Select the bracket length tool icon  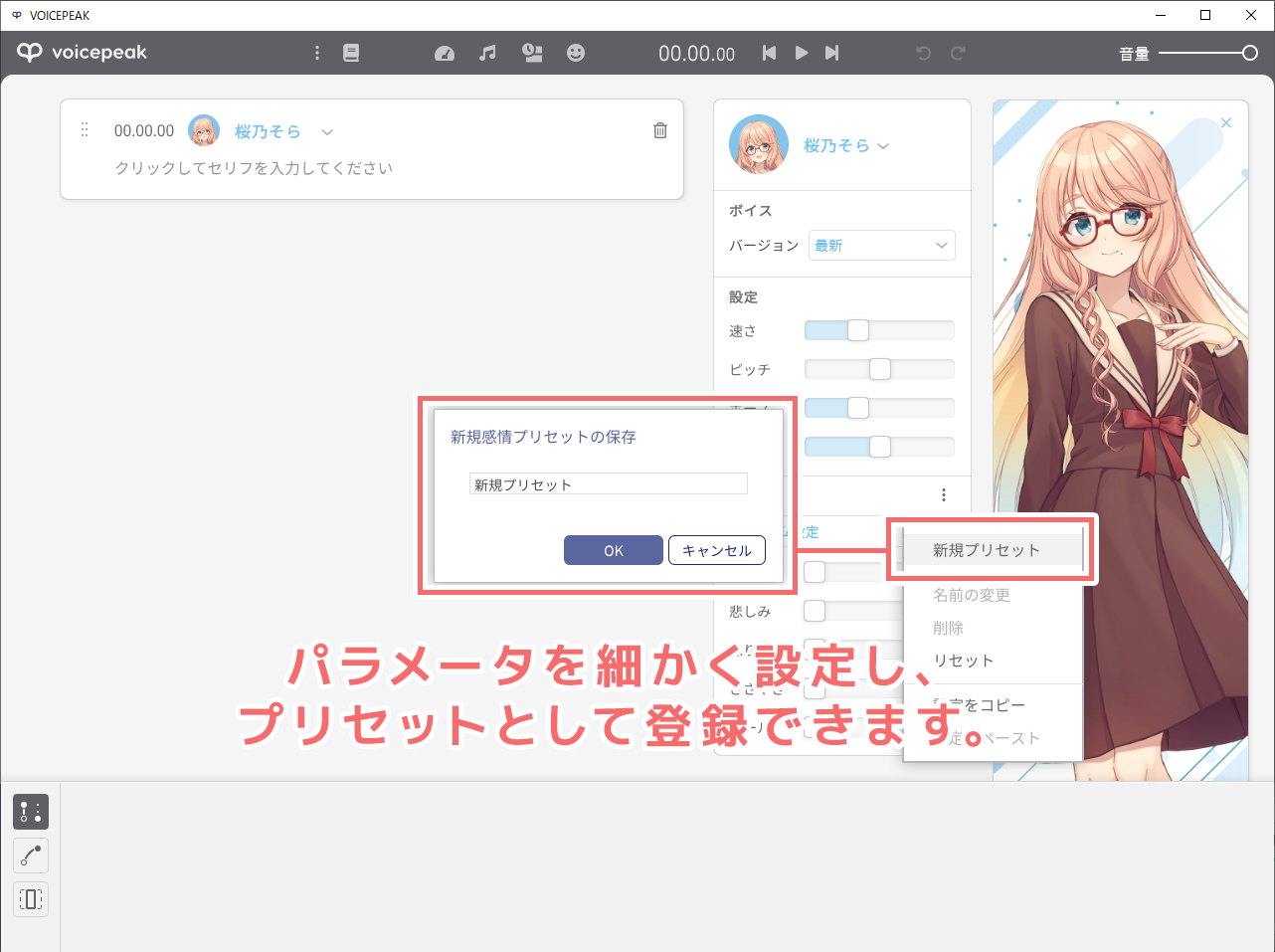pos(31,899)
